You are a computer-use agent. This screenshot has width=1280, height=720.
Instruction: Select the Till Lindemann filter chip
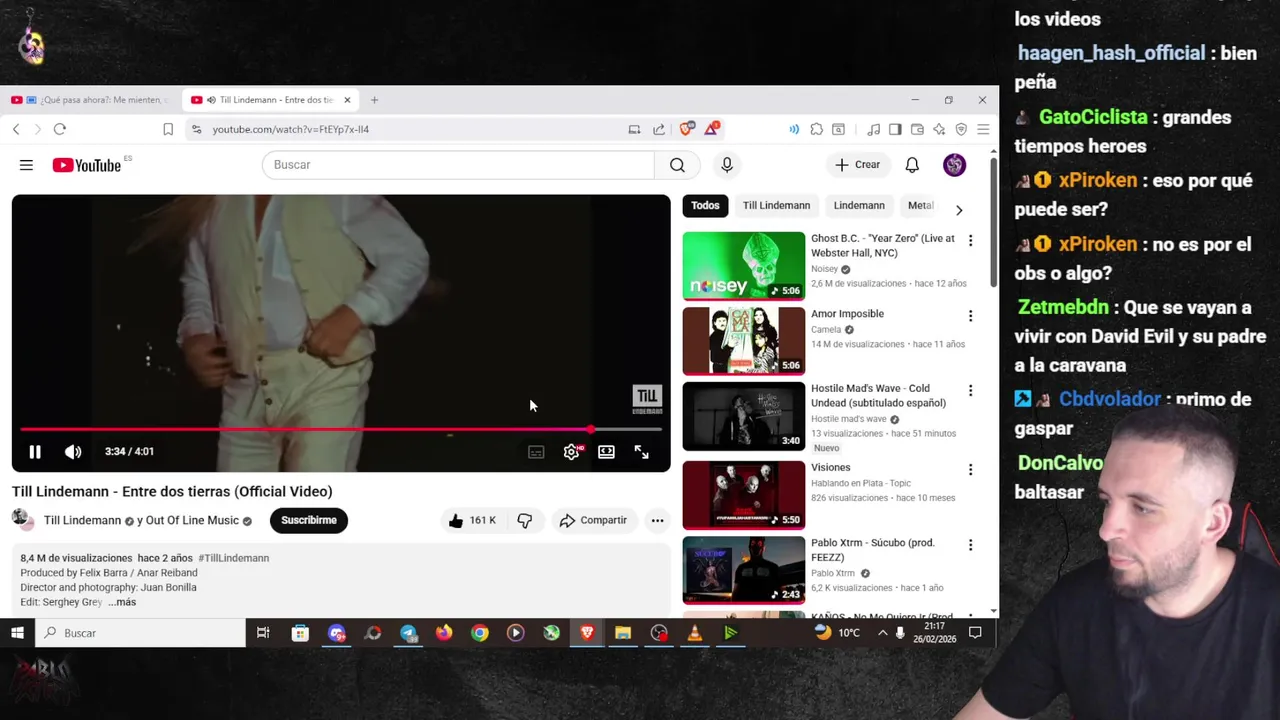(x=776, y=206)
